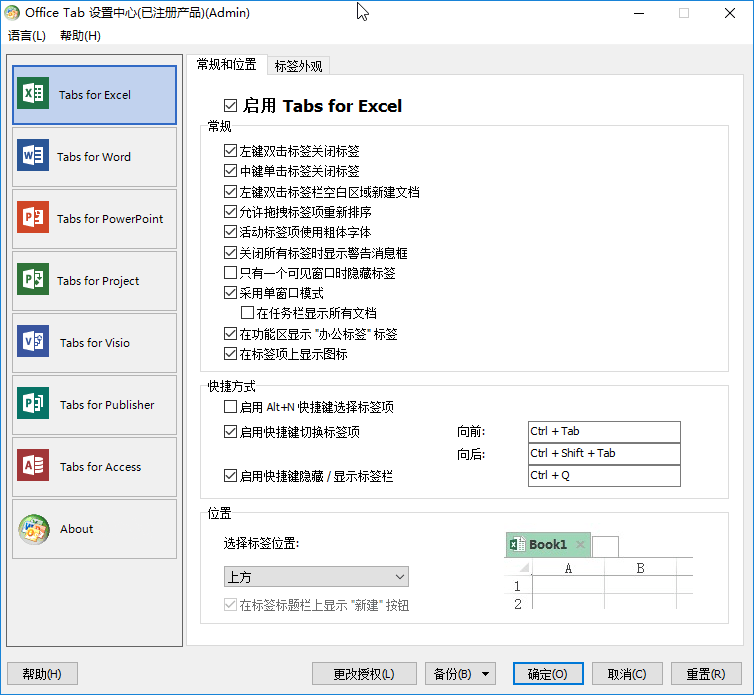Toggle 关闭所有标签时显示警告消息框 checkbox

230,253
